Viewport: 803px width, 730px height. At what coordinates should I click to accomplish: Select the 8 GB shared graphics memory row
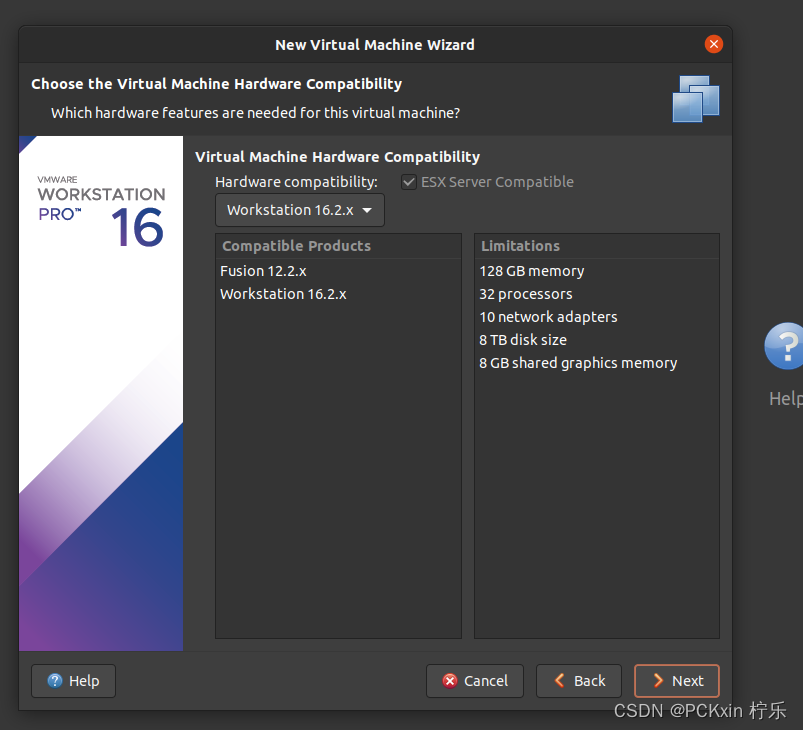597,363
